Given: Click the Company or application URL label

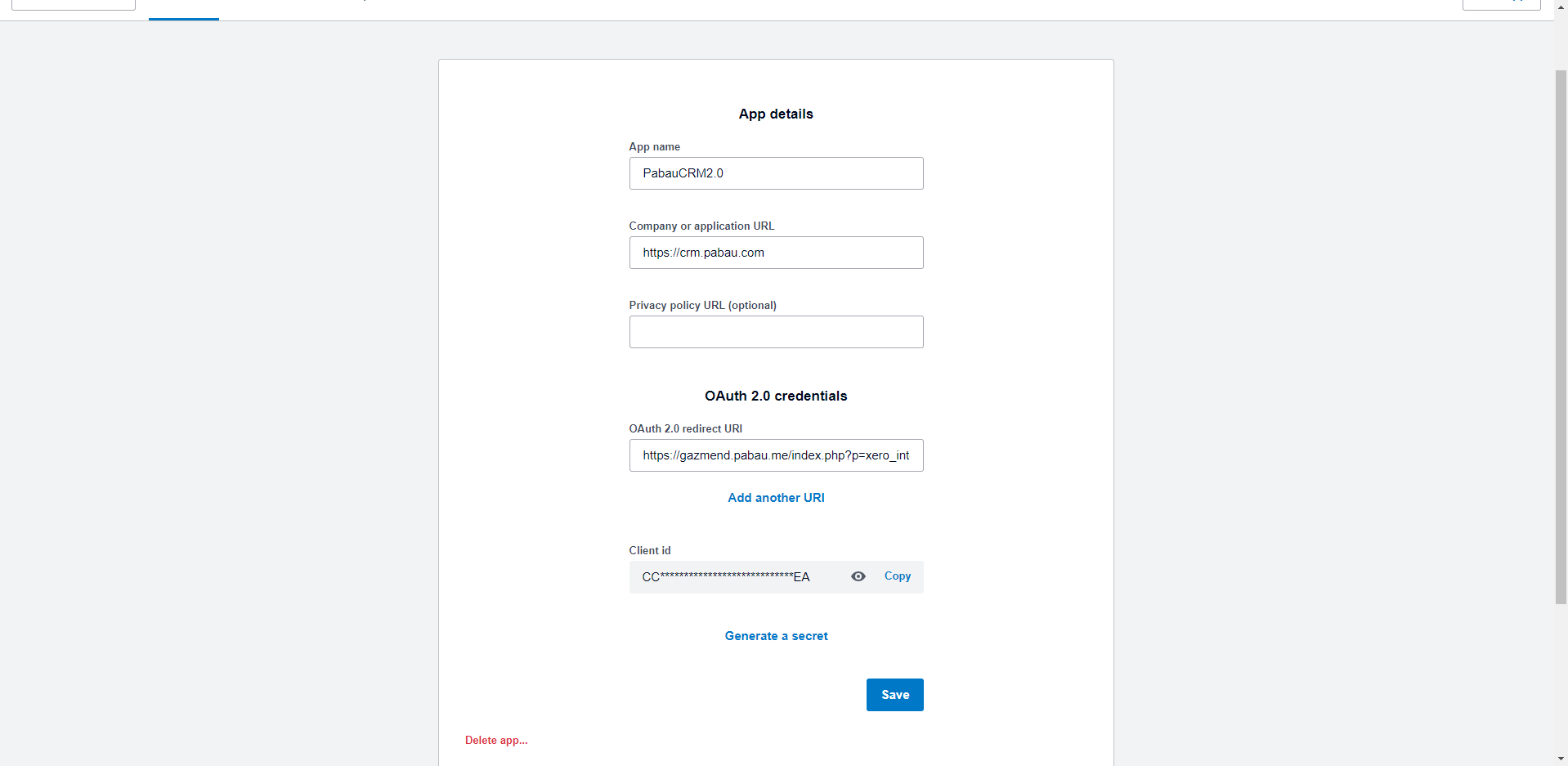Looking at the screenshot, I should [701, 226].
